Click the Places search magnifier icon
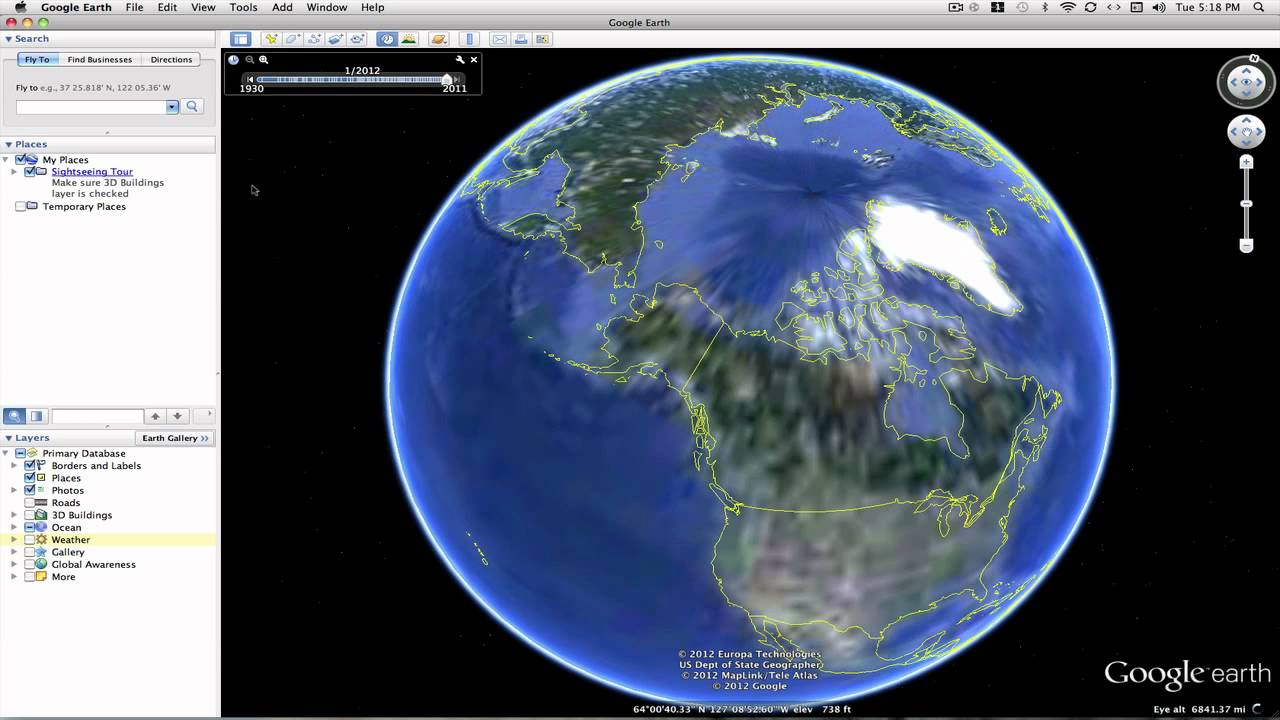1280x720 pixels. [14, 416]
